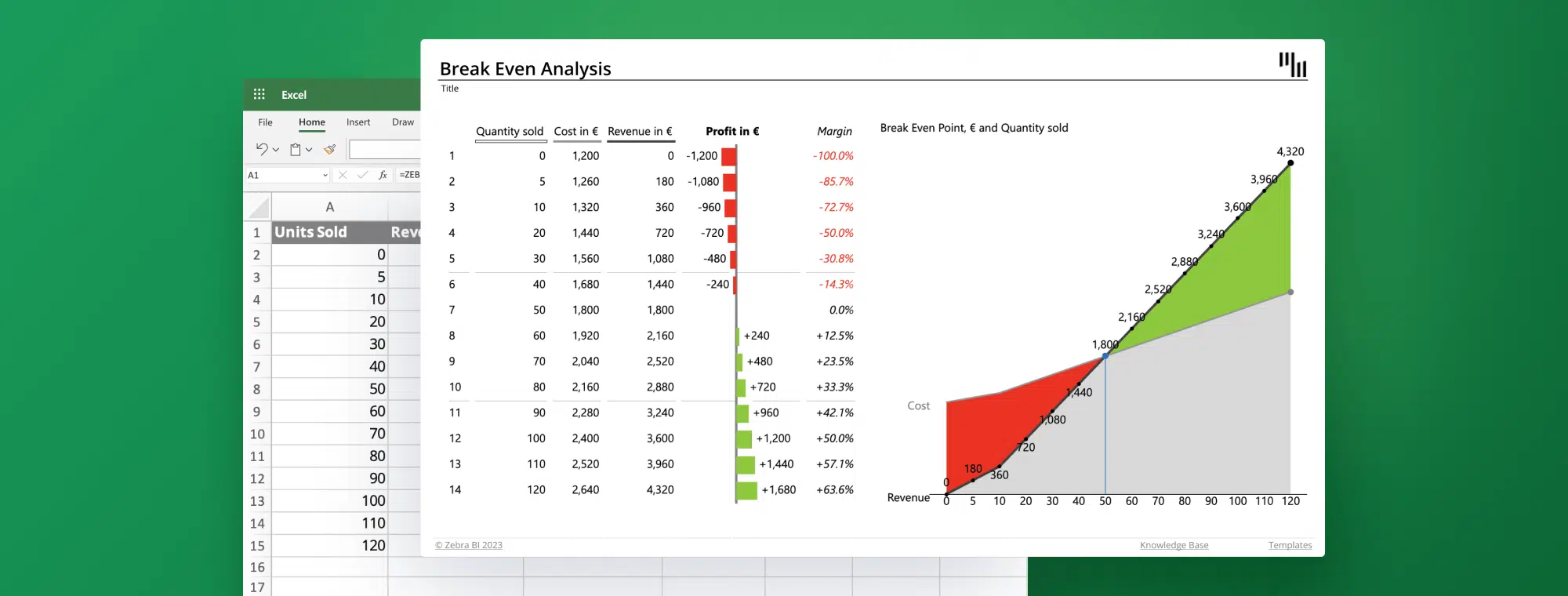1568x596 pixels.
Task: Click the Profit in € column header
Action: (x=732, y=131)
